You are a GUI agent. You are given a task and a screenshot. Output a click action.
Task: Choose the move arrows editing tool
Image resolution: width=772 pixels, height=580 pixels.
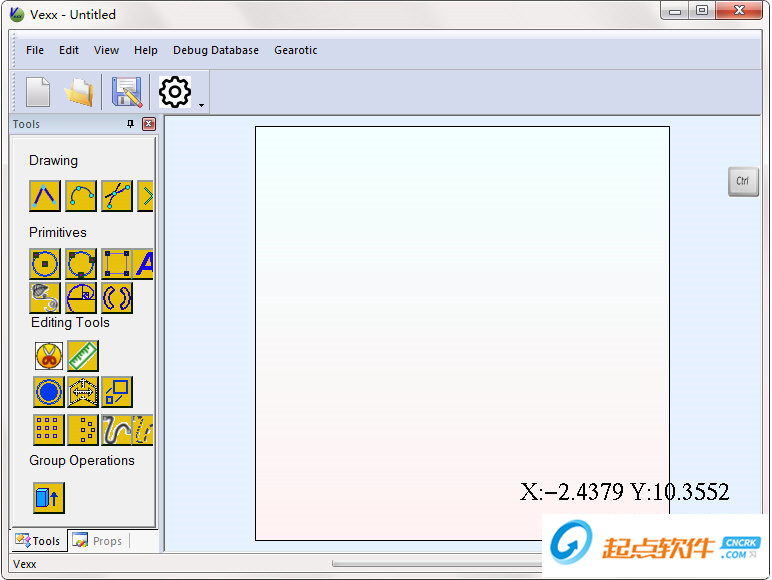(x=83, y=392)
